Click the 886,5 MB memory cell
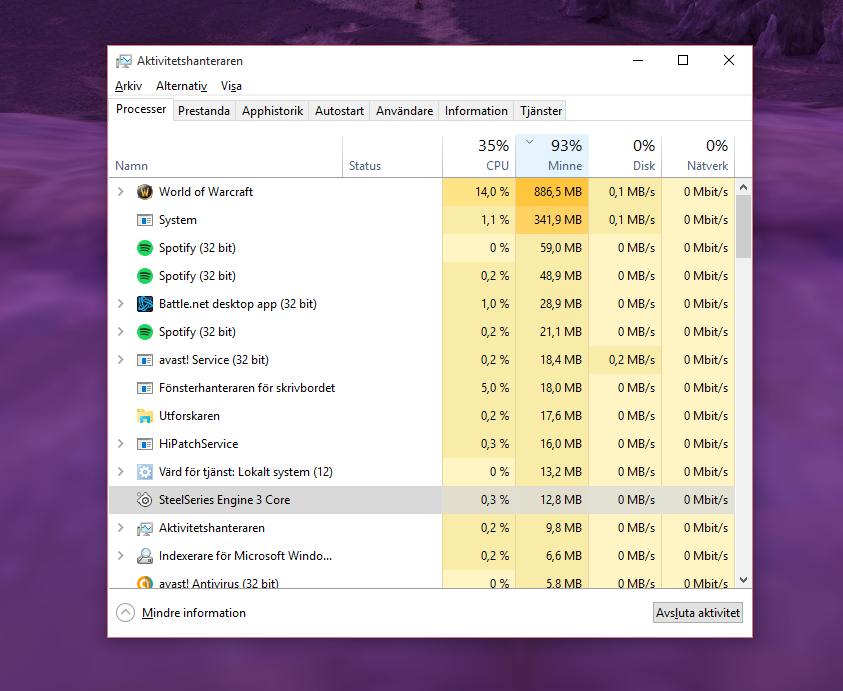The height and width of the screenshot is (691, 843). point(552,192)
